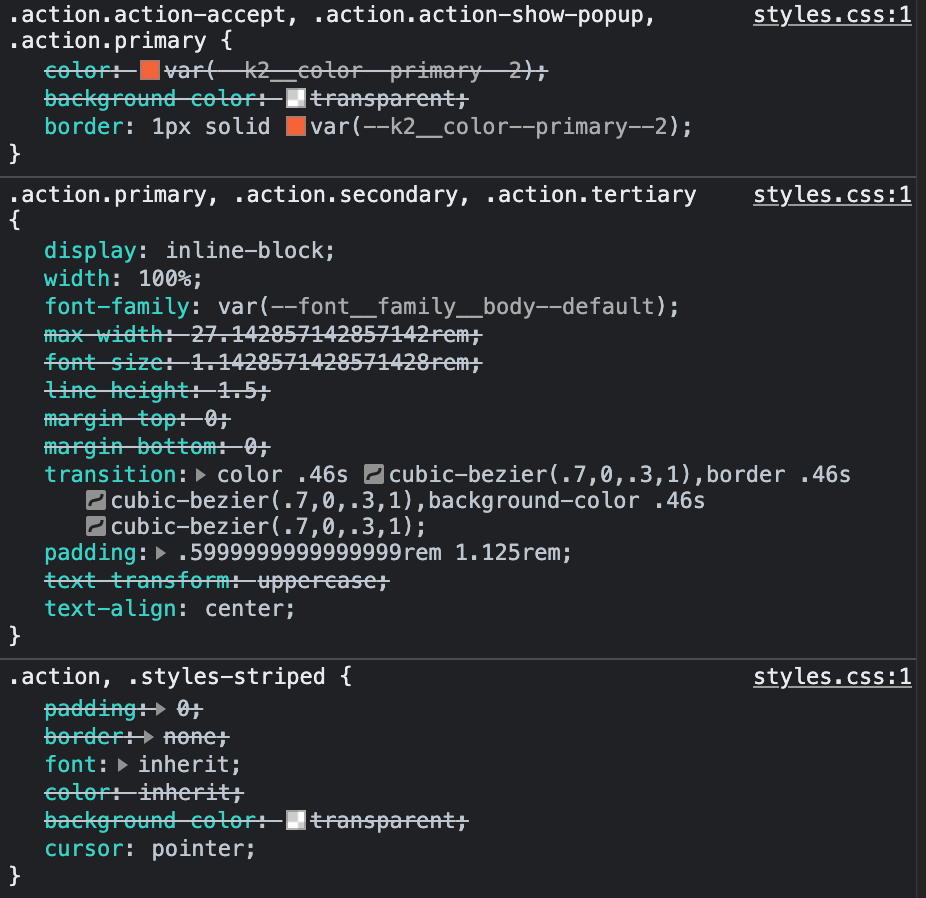
Task: Click the orange swatch on the struck-through color property
Action: 150,71
